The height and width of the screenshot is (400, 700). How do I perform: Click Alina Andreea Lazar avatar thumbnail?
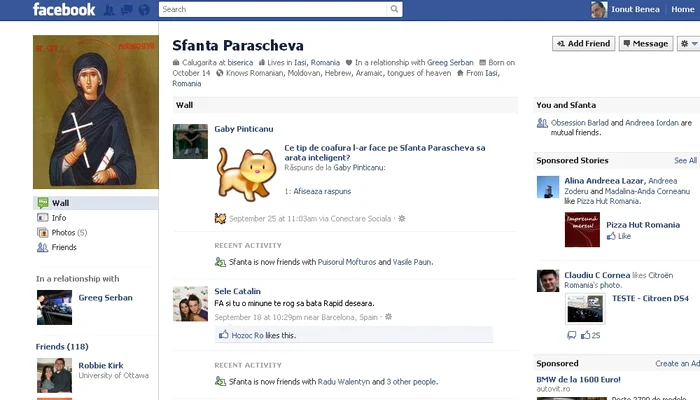click(548, 187)
